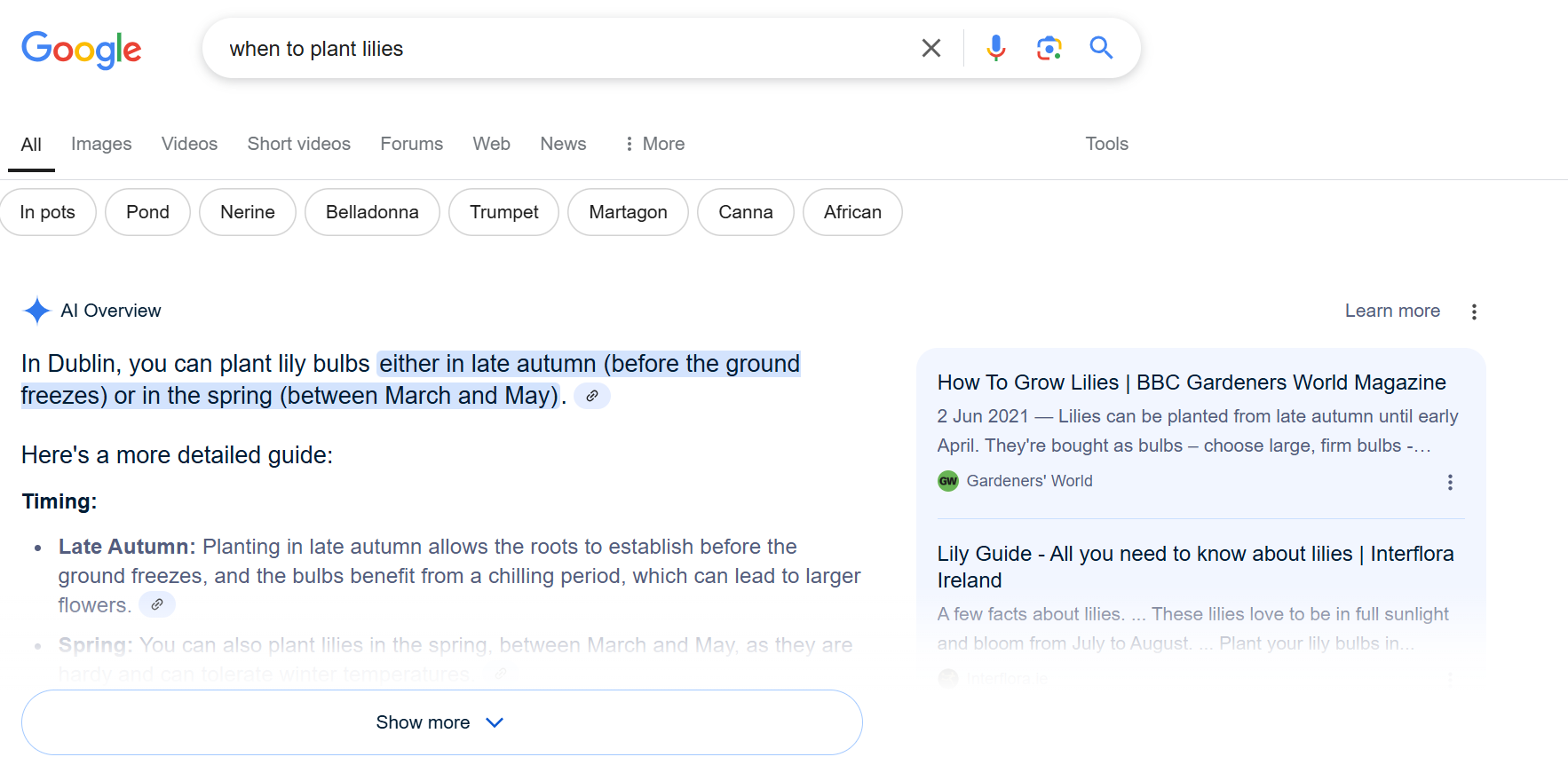Click 'Here's a more detailed guide:' text
The height and width of the screenshot is (757, 1568).
[177, 455]
